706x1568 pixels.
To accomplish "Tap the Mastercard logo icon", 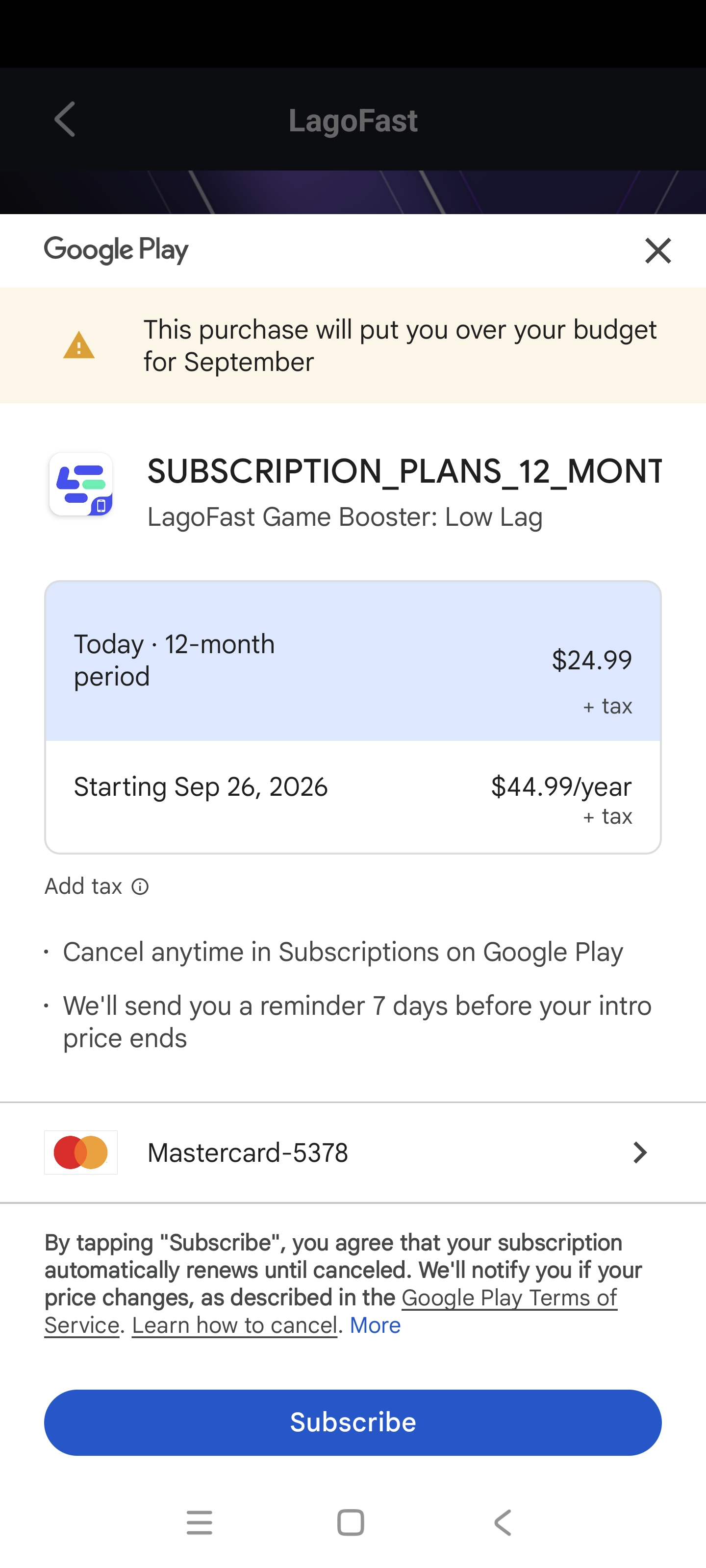I will tap(81, 1152).
